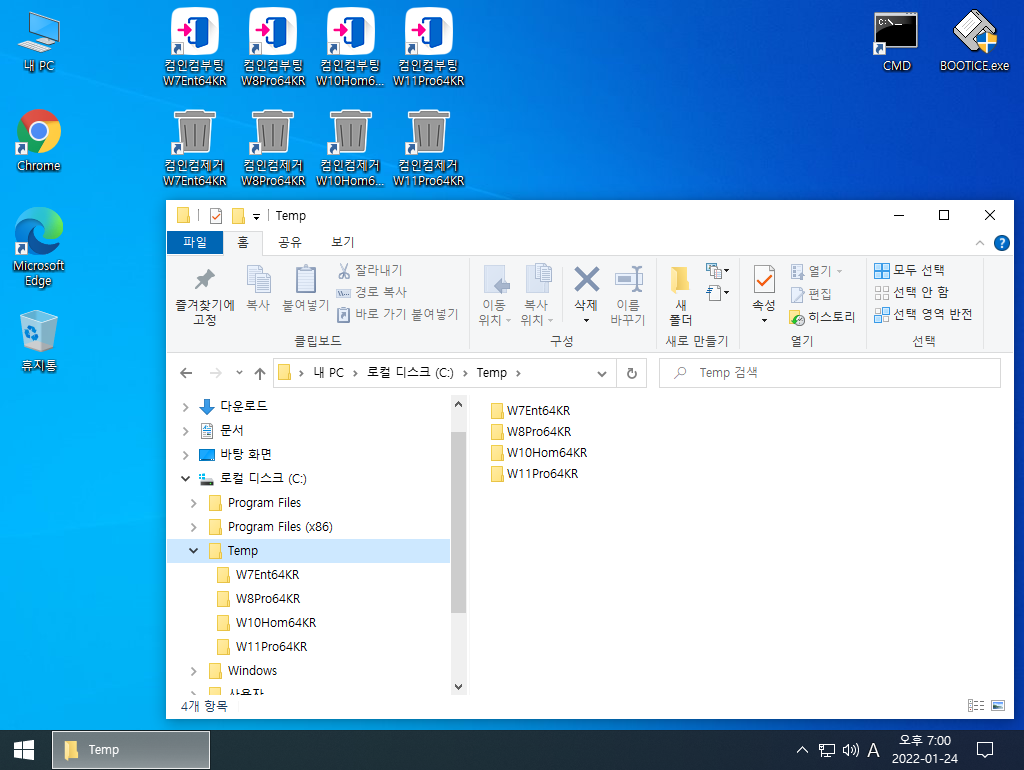Click the navigation pane vertical scrollbar thumb
Viewport: 1024px width, 770px height.
pos(458,521)
